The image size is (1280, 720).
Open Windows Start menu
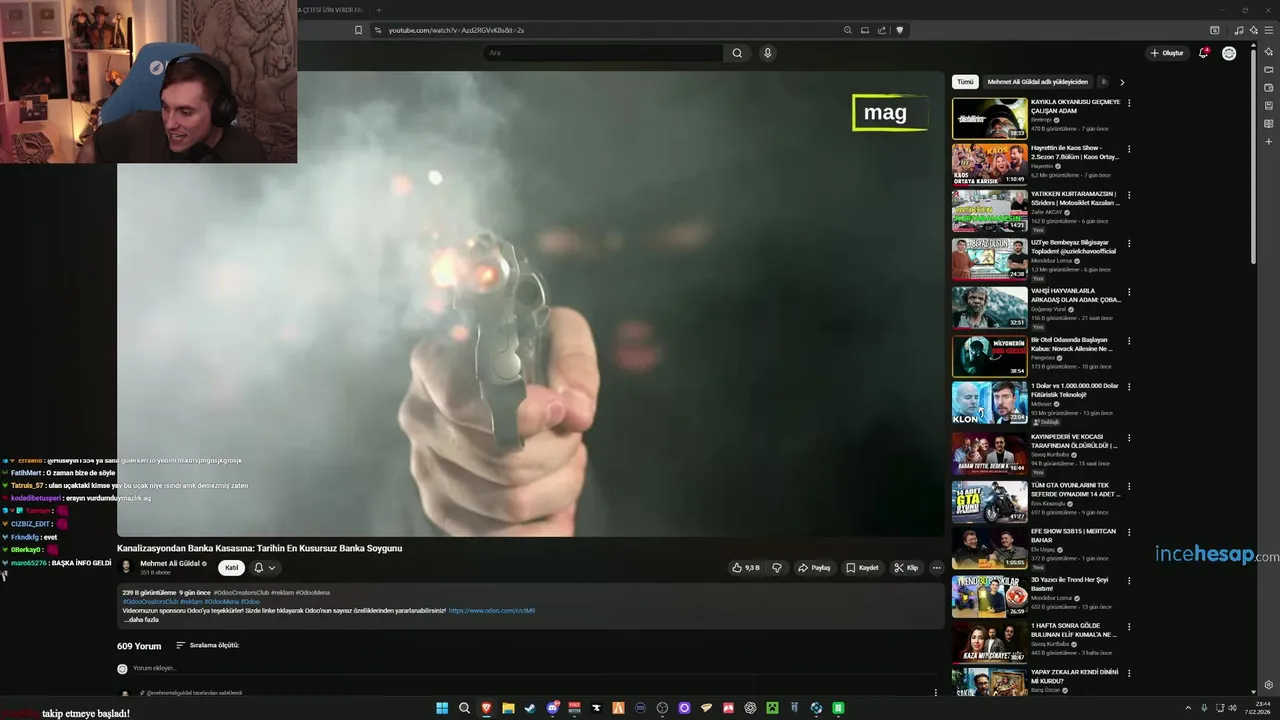(442, 708)
